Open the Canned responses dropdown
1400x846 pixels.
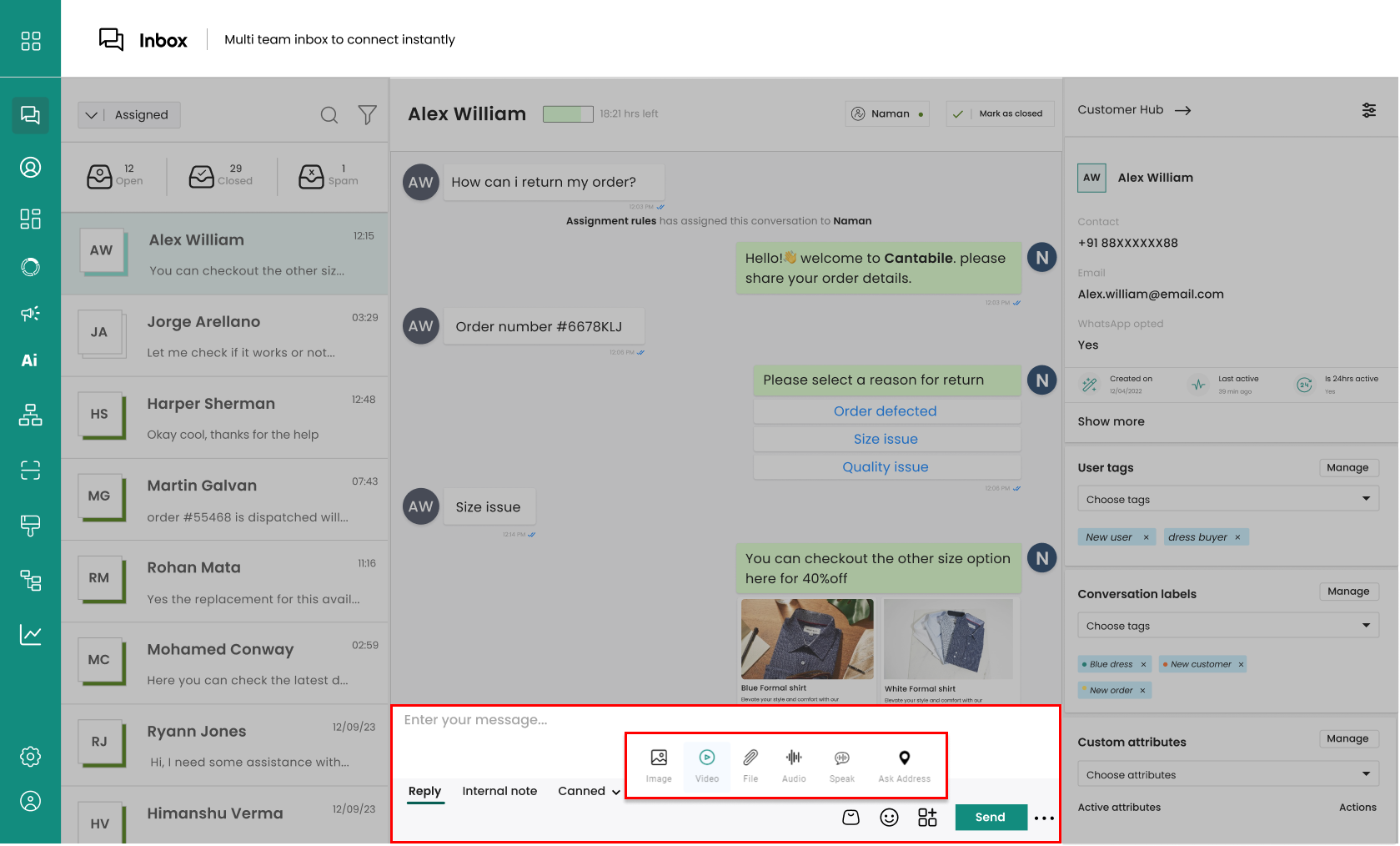click(x=589, y=791)
